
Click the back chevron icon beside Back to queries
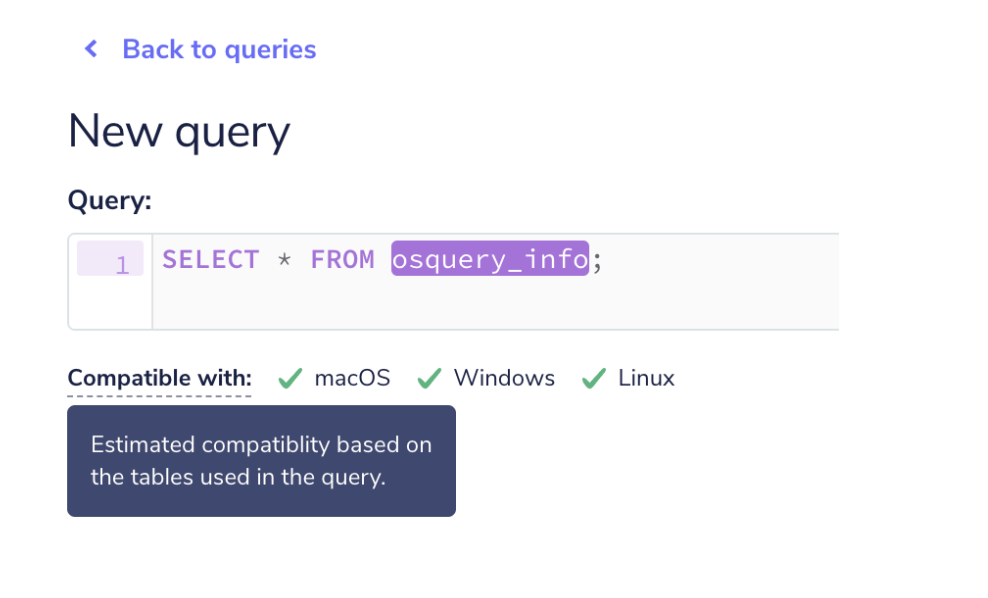tap(91, 48)
